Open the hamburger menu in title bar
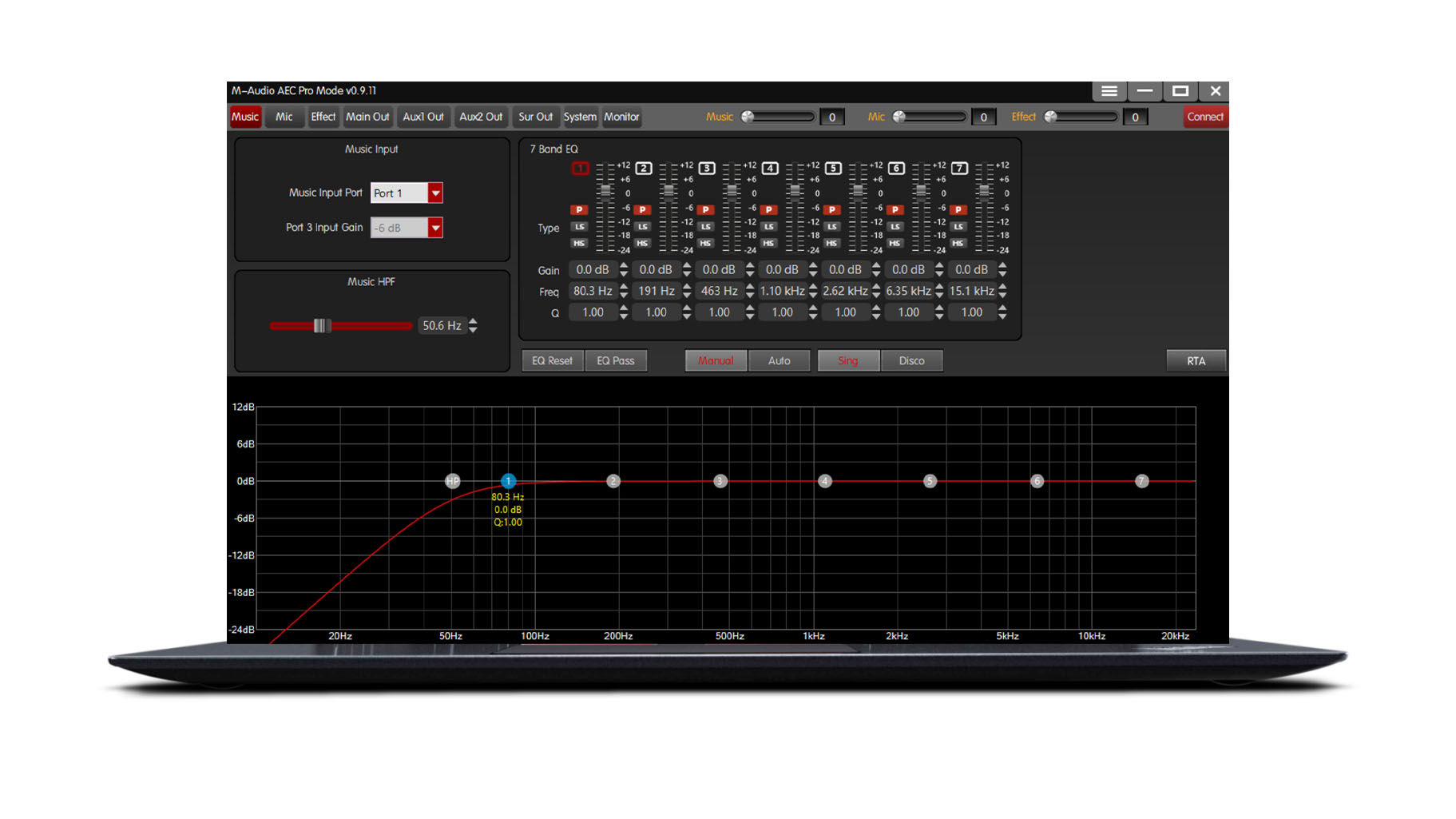Screen dimensions: 1456x819 (x=1109, y=91)
